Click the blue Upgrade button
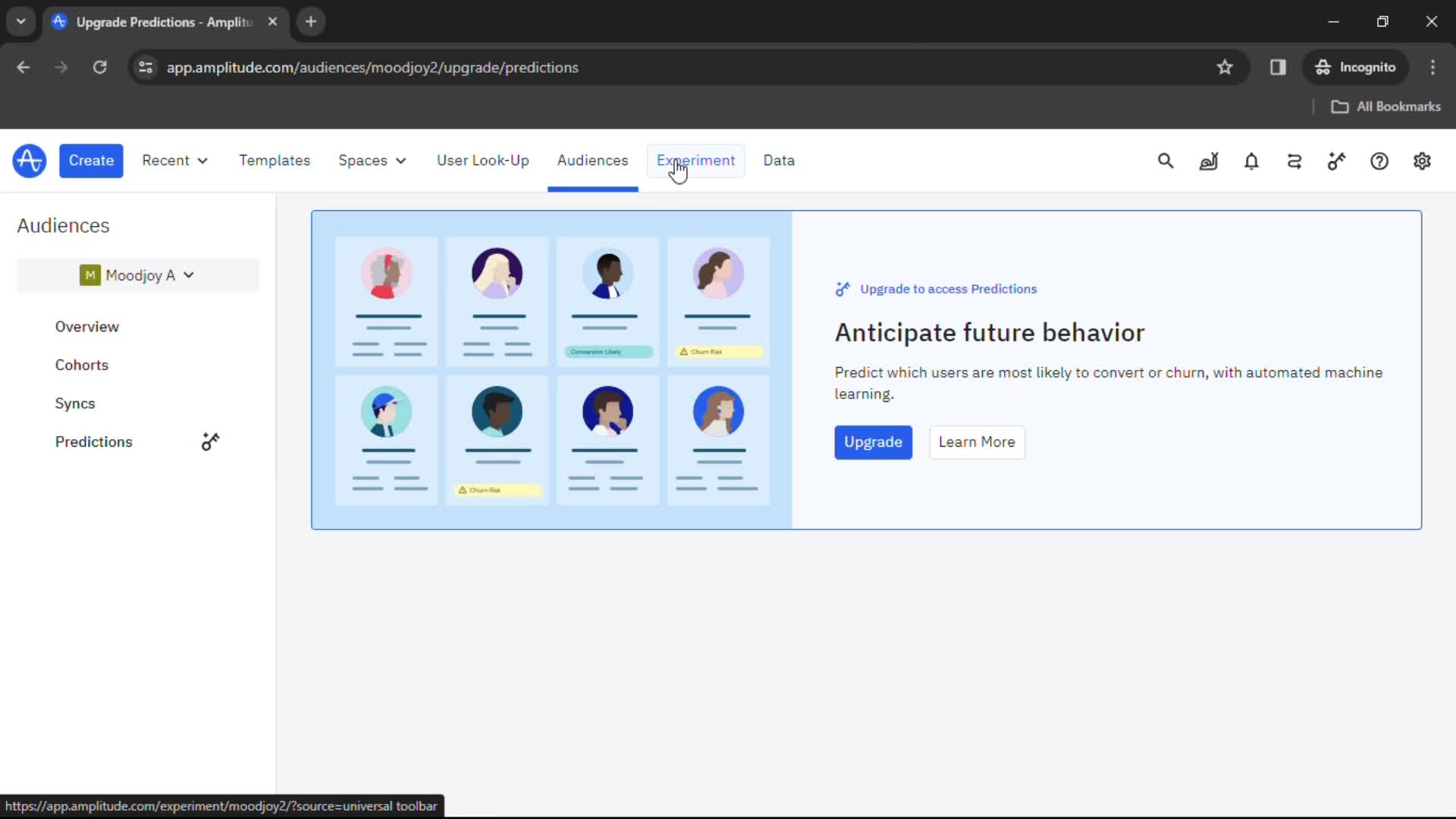 pyautogui.click(x=873, y=442)
